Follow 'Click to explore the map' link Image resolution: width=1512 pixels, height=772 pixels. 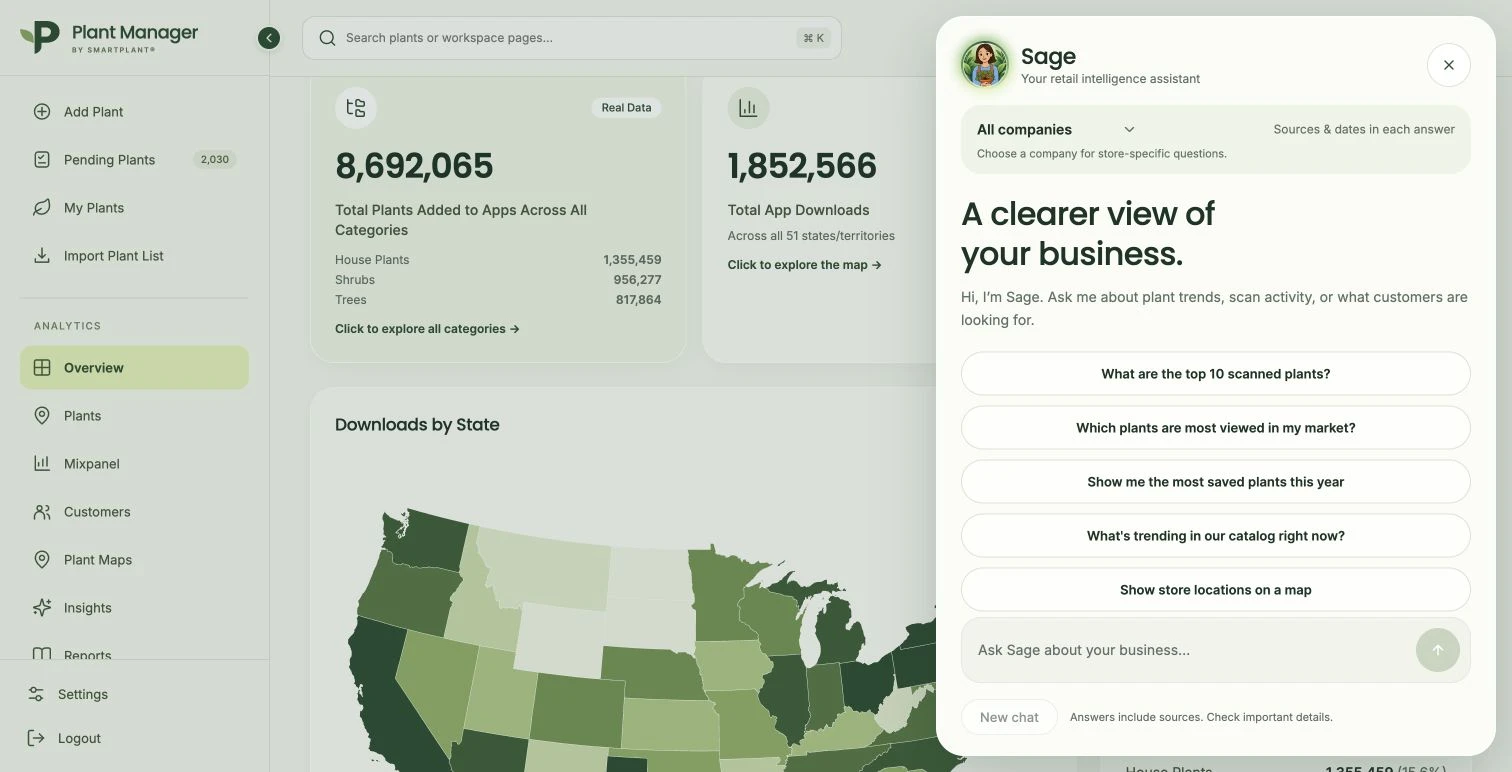tap(805, 265)
